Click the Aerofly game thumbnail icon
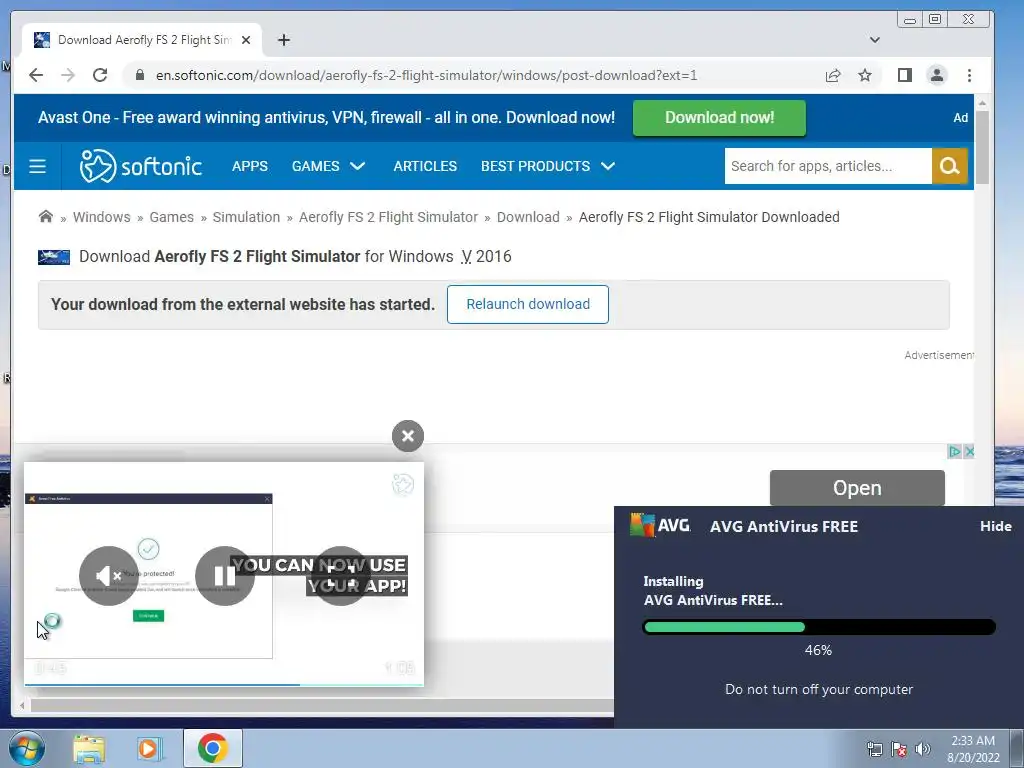Image resolution: width=1024 pixels, height=768 pixels. [x=54, y=257]
